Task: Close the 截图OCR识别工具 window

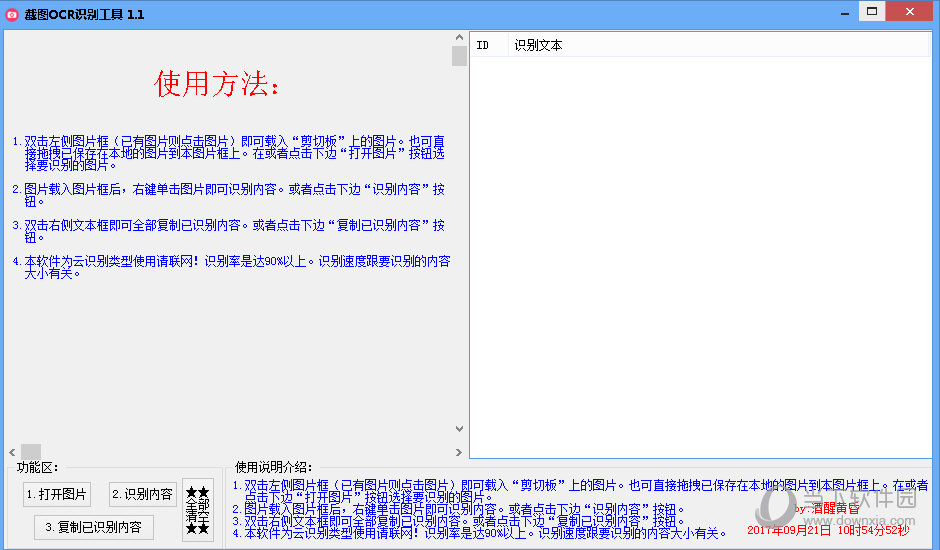Action: point(909,11)
